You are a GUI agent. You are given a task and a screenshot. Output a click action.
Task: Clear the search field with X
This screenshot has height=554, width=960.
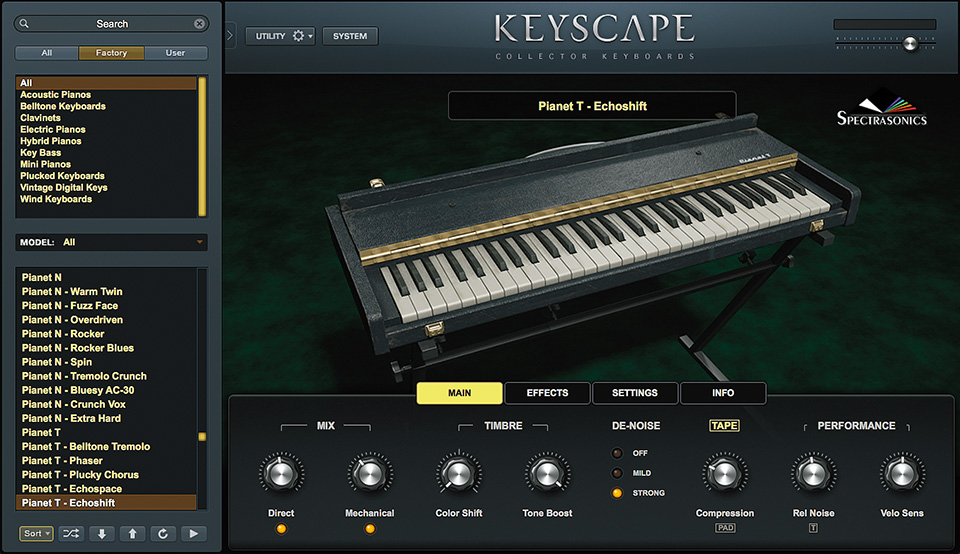click(200, 23)
